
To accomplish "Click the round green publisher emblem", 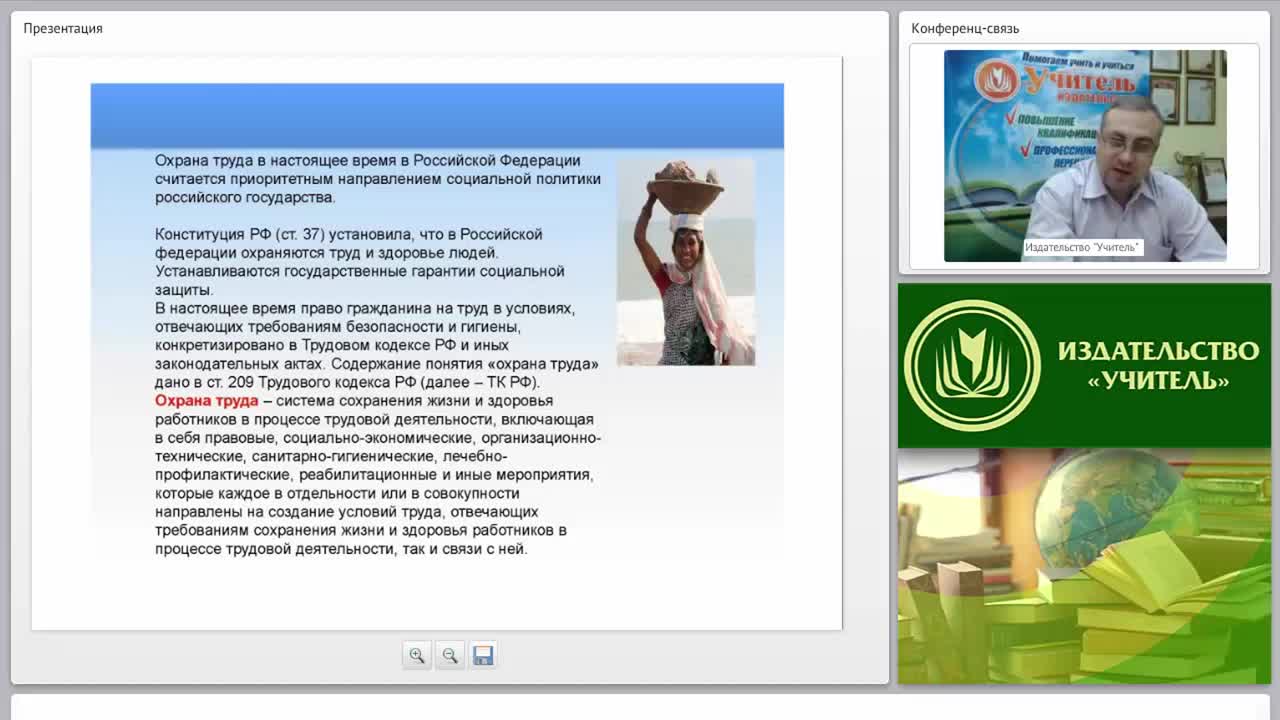I will [x=971, y=365].
